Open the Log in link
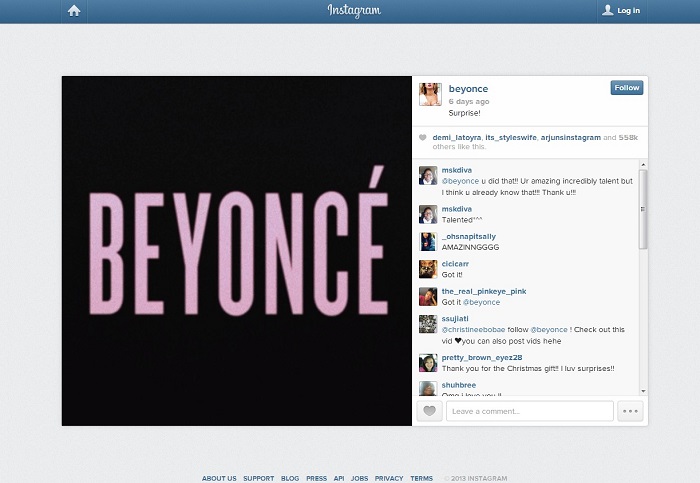The image size is (700, 483). pyautogui.click(x=621, y=11)
